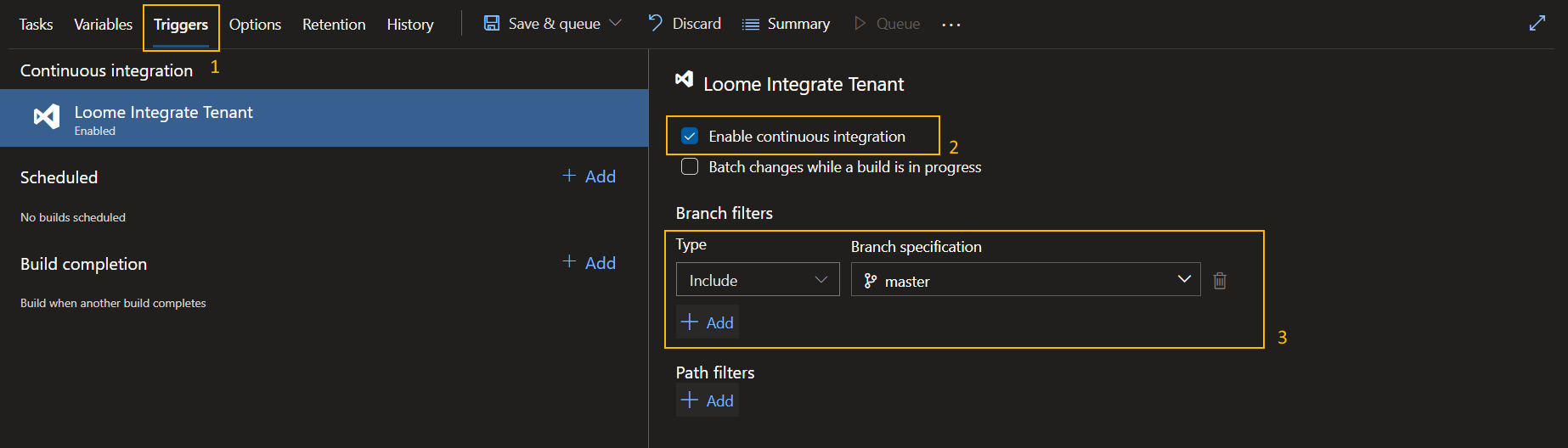Toggle full screen expand icon

tap(1537, 23)
